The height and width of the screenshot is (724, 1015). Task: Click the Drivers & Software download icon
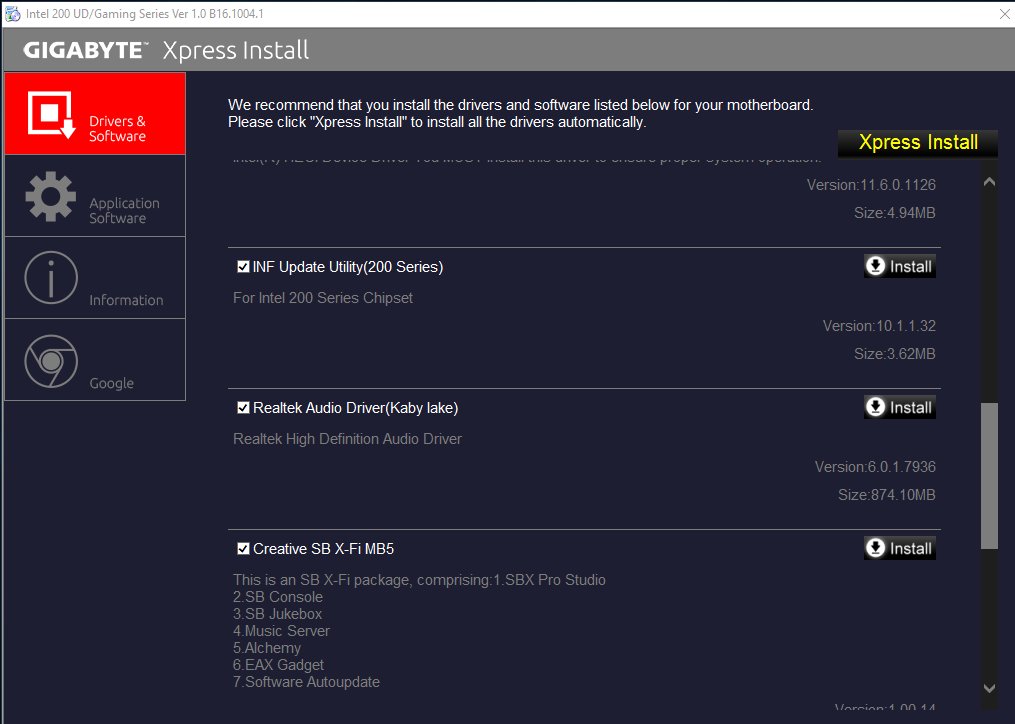50,114
